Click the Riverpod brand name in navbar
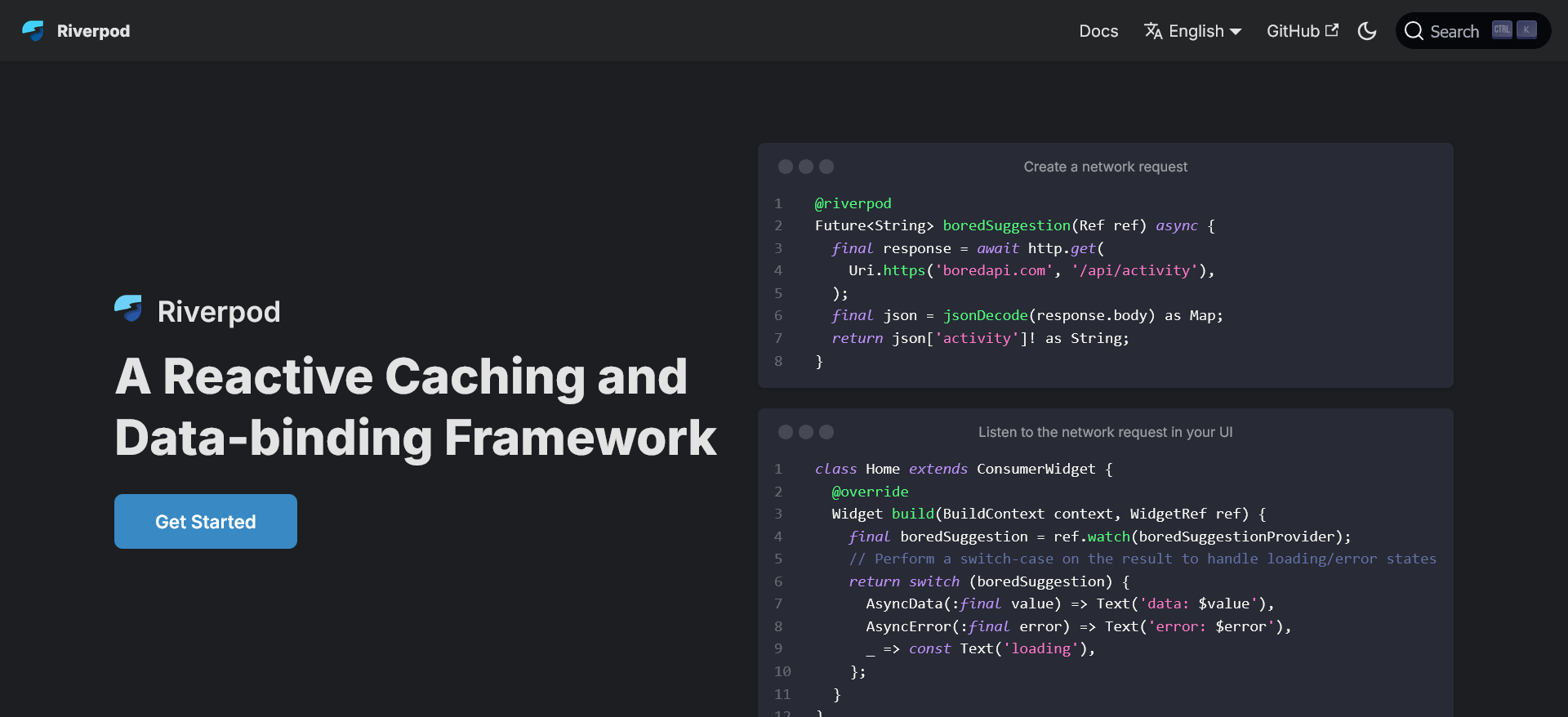 pyautogui.click(x=93, y=31)
